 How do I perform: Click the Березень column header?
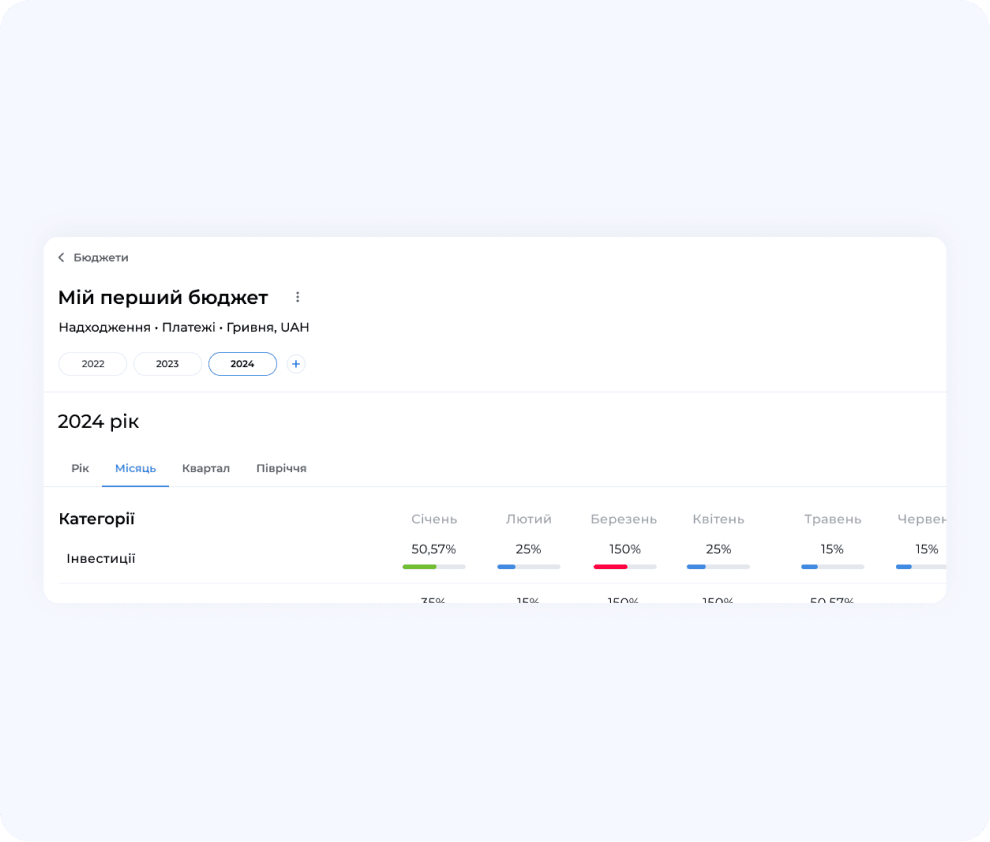click(623, 519)
